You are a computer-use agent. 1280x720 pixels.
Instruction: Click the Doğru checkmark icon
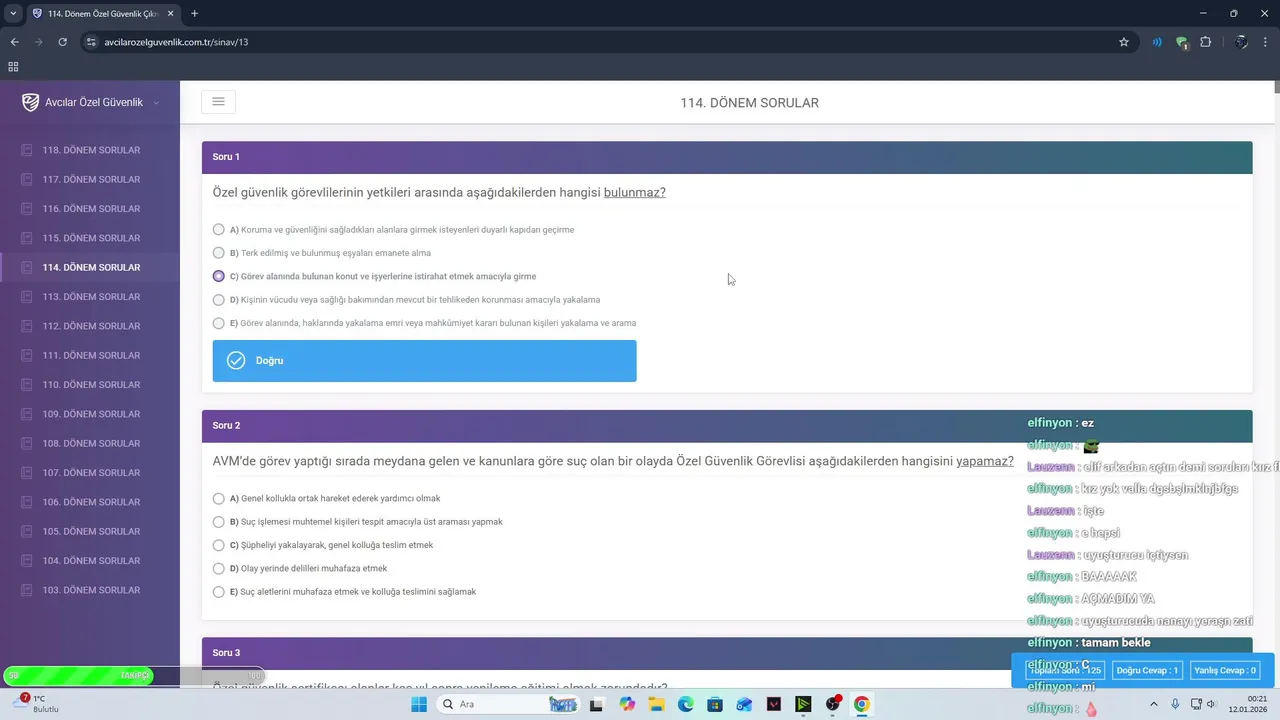(236, 361)
